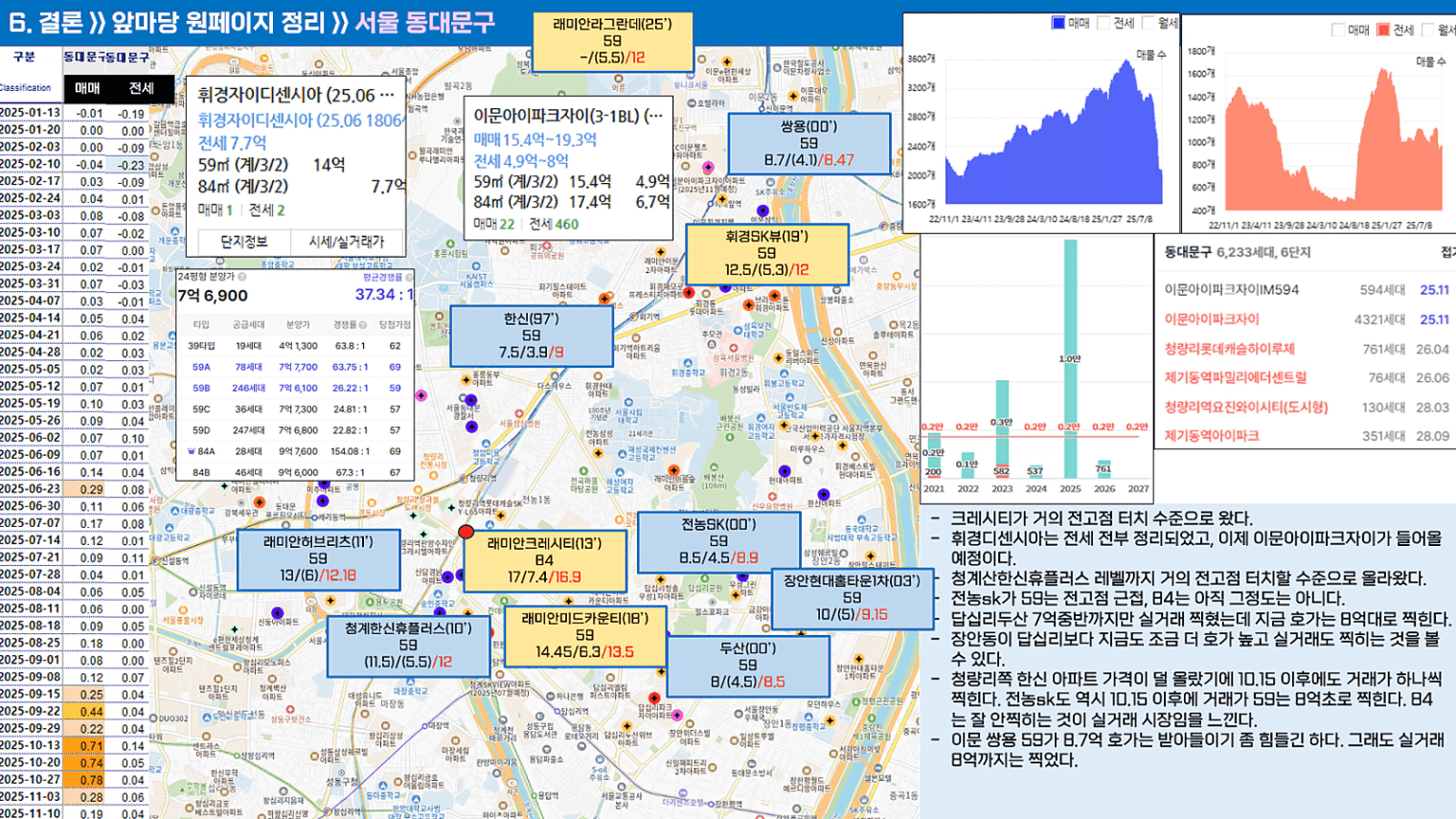Click the 59C row in the supply table

296,409
